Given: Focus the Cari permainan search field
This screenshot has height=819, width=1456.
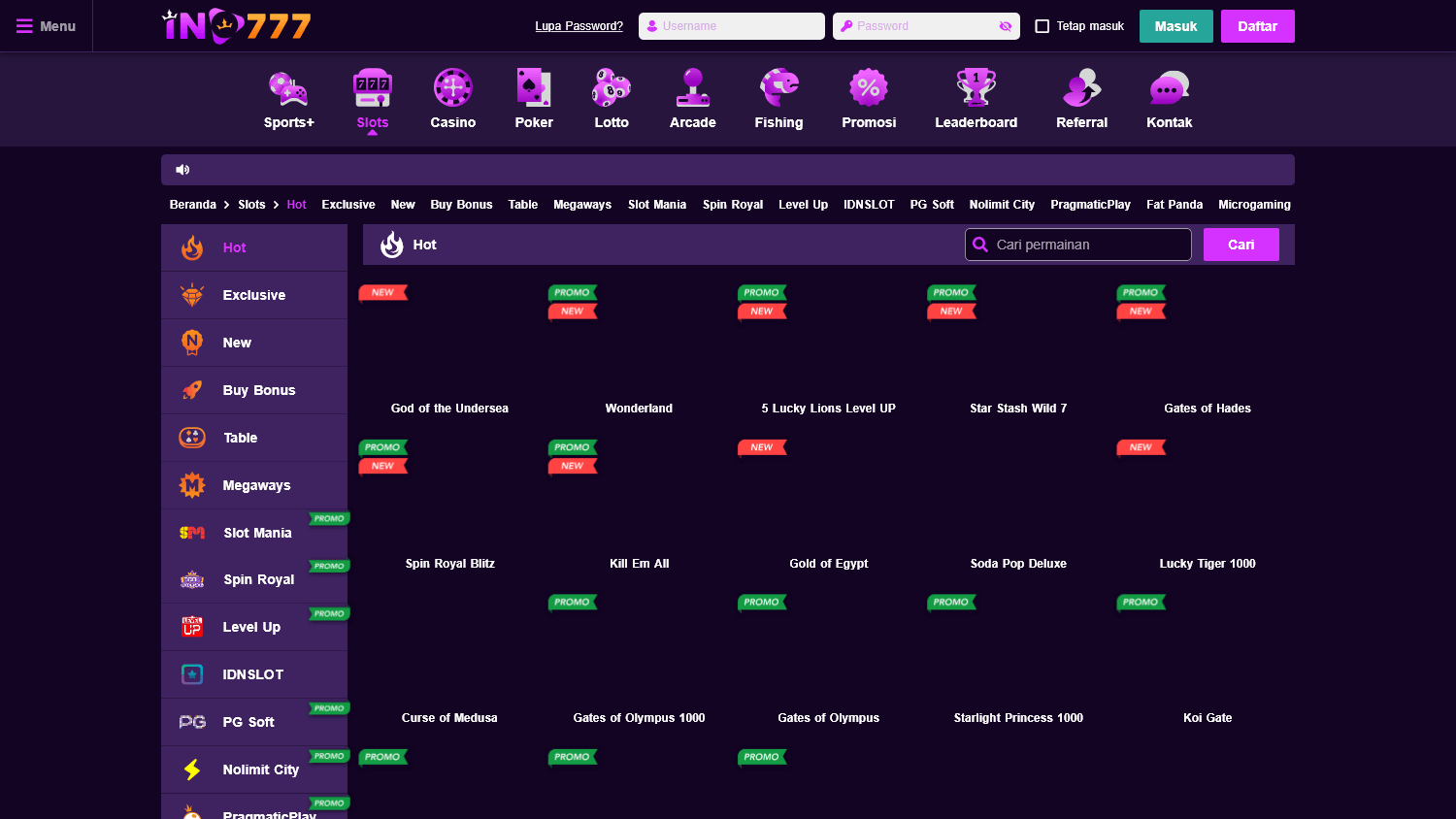Looking at the screenshot, I should 1078,245.
